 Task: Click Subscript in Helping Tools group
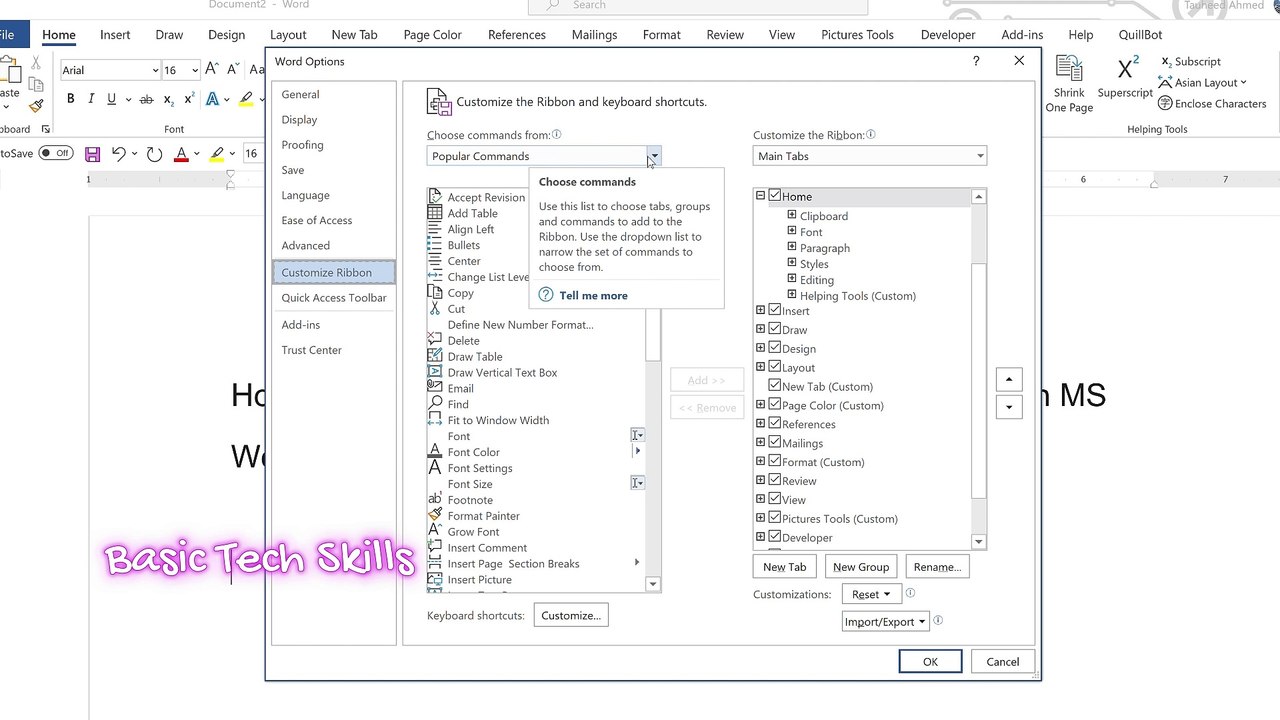1190,61
